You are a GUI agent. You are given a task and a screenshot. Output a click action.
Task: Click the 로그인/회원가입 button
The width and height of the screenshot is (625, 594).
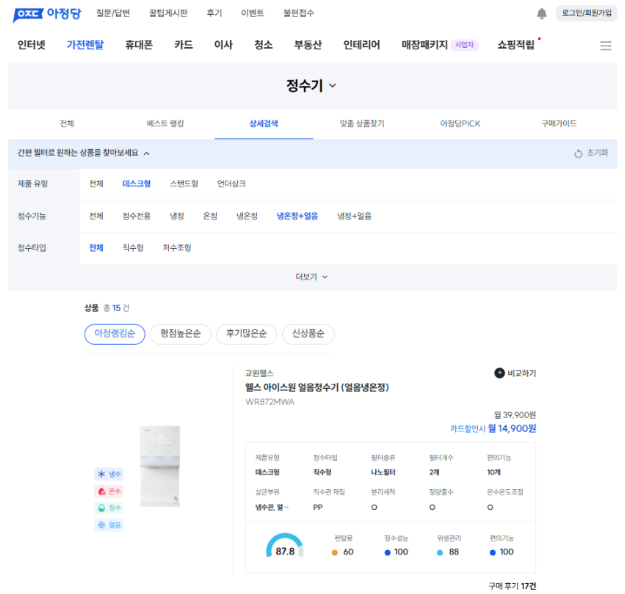point(586,13)
